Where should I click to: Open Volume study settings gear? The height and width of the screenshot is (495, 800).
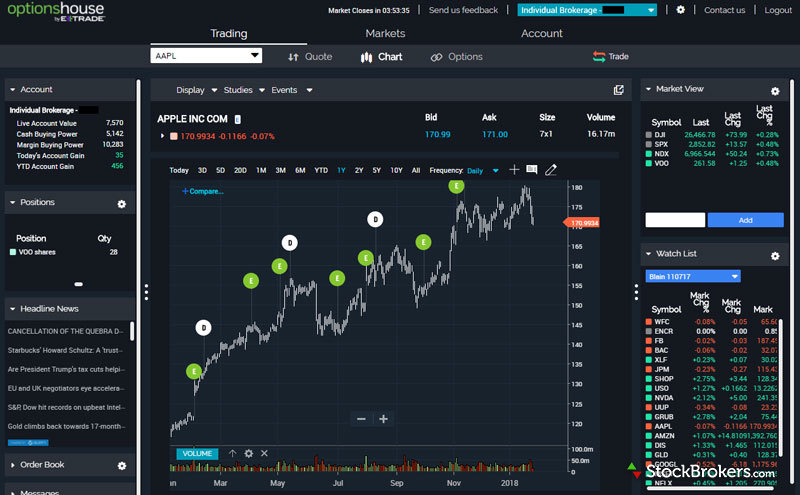(248, 453)
